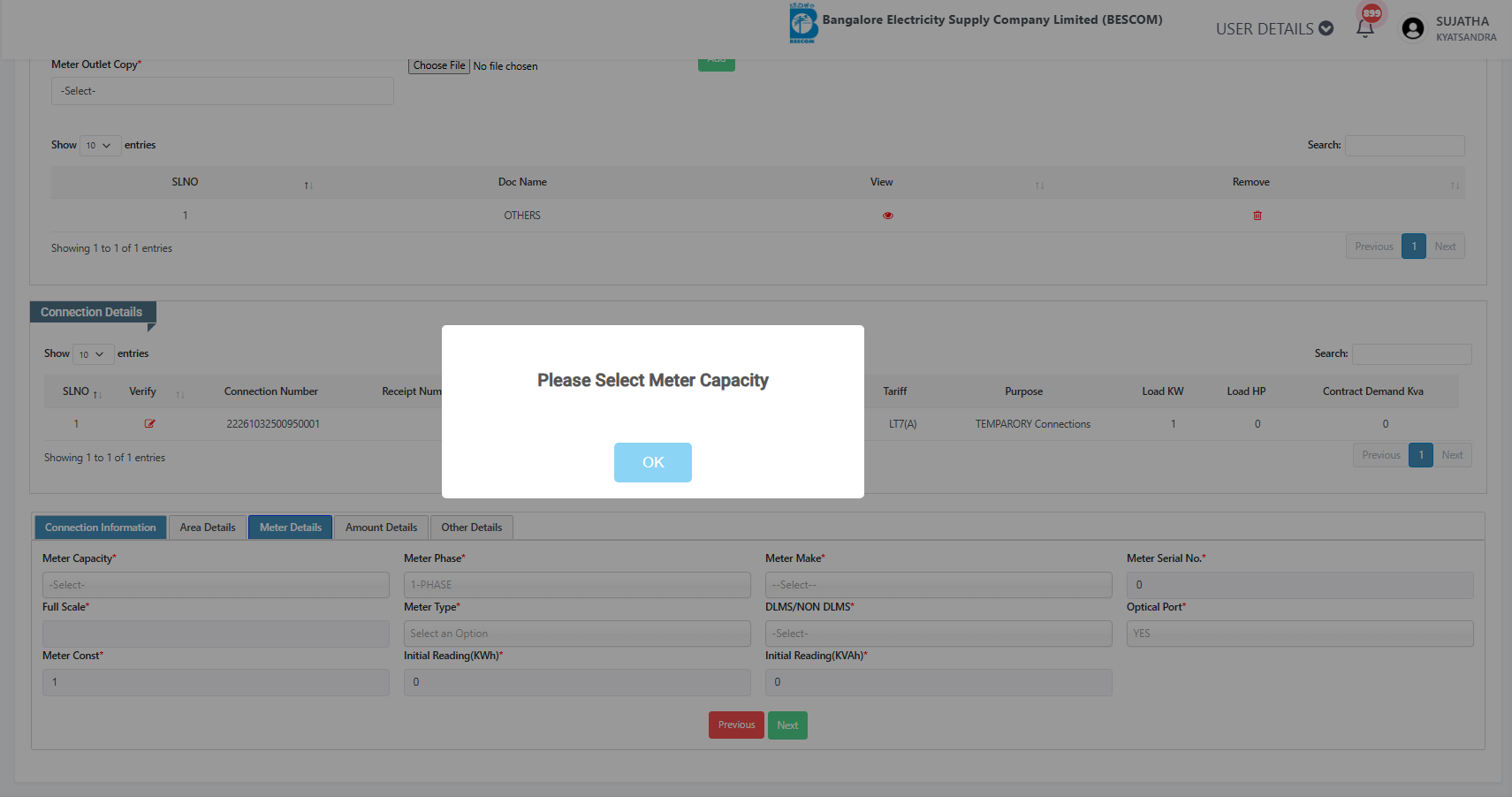
Task: Click page 1 in Connection Details pagination
Action: 1420,455
